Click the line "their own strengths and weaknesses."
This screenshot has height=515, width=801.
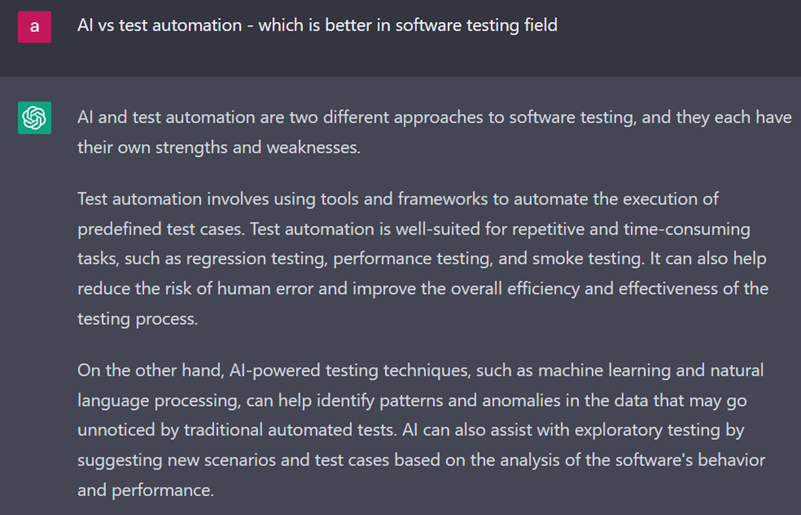click(219, 148)
